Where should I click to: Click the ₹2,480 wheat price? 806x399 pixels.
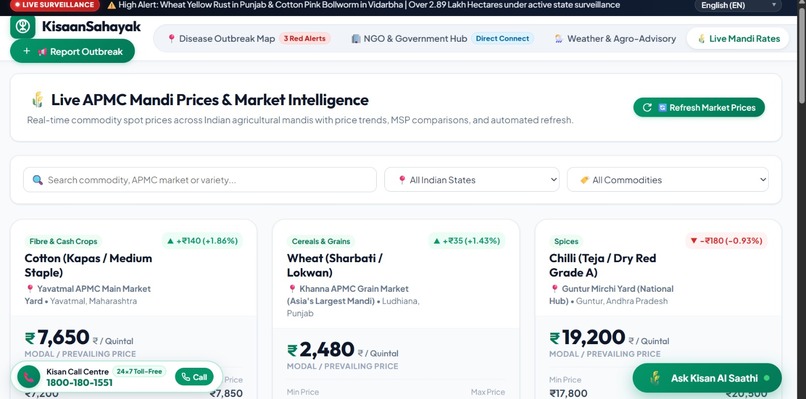coord(321,350)
